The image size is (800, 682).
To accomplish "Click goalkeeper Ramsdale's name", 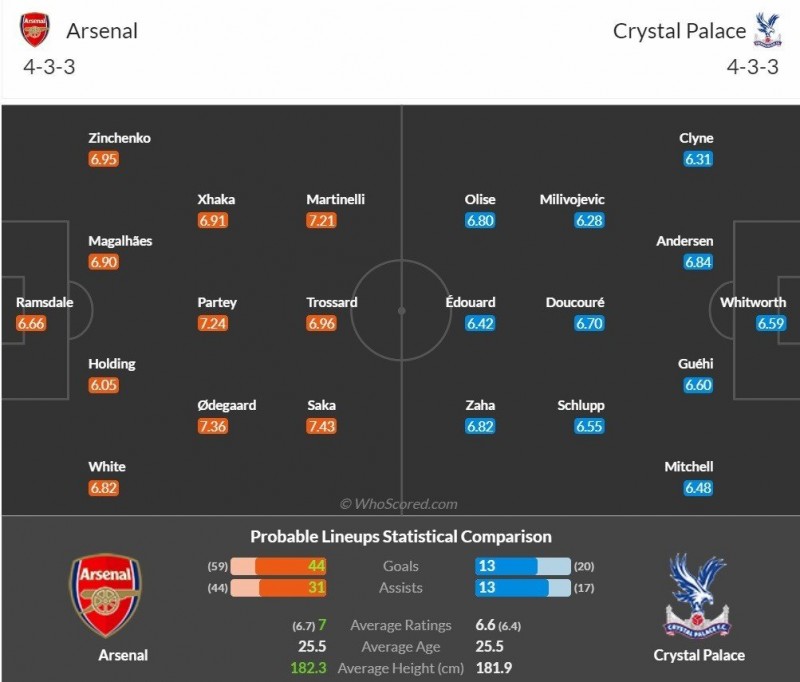I will click(44, 302).
